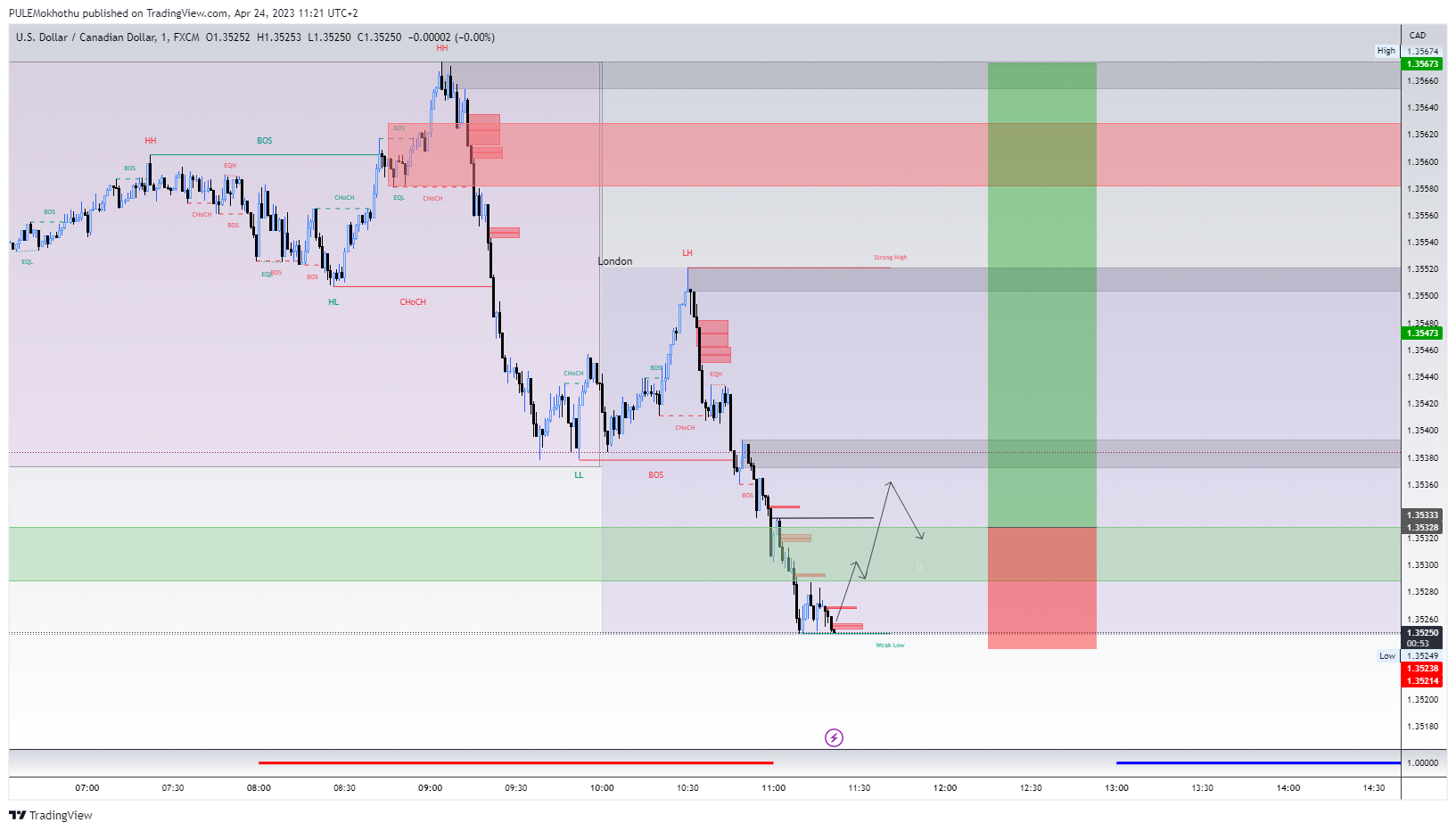Click the green 1.35473 price label
1456x831 pixels.
click(1423, 333)
